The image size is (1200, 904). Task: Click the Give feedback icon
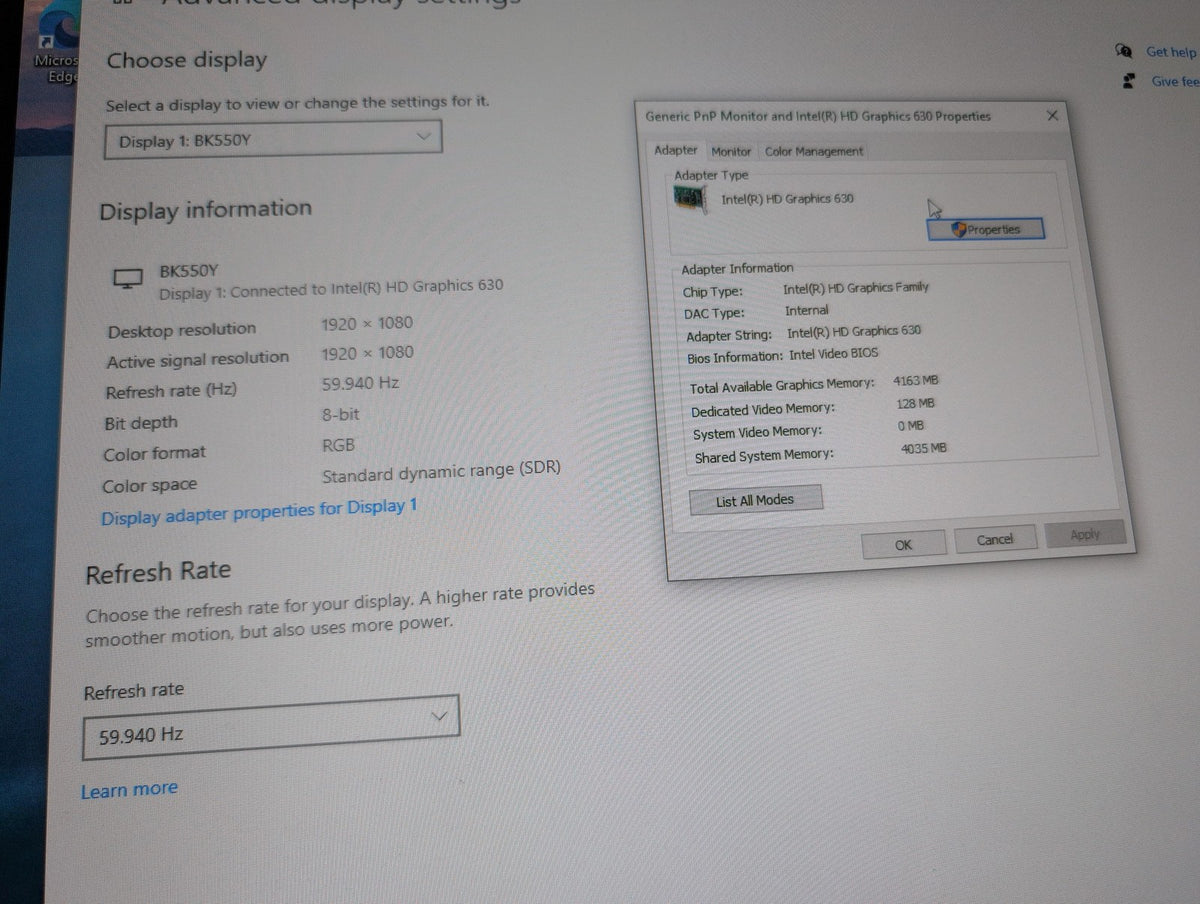1129,80
